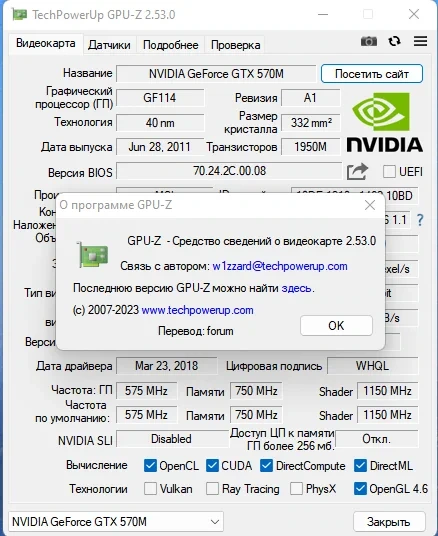
Task: Click the graphics card icon in About dialog
Action: click(x=93, y=255)
